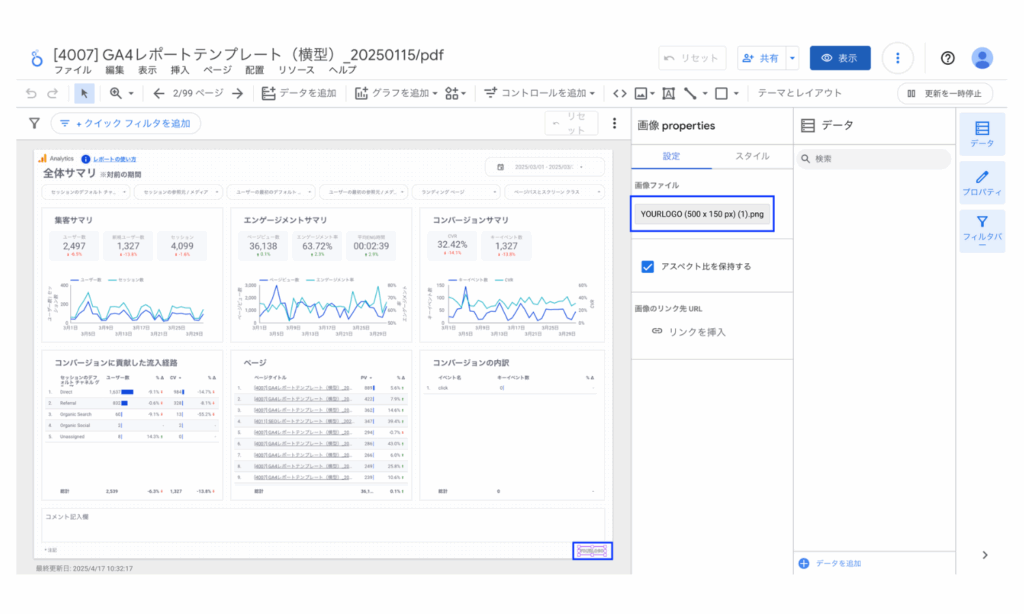The image size is (1024, 614).
Task: Select the logo image at report bottom
Action: (x=592, y=551)
